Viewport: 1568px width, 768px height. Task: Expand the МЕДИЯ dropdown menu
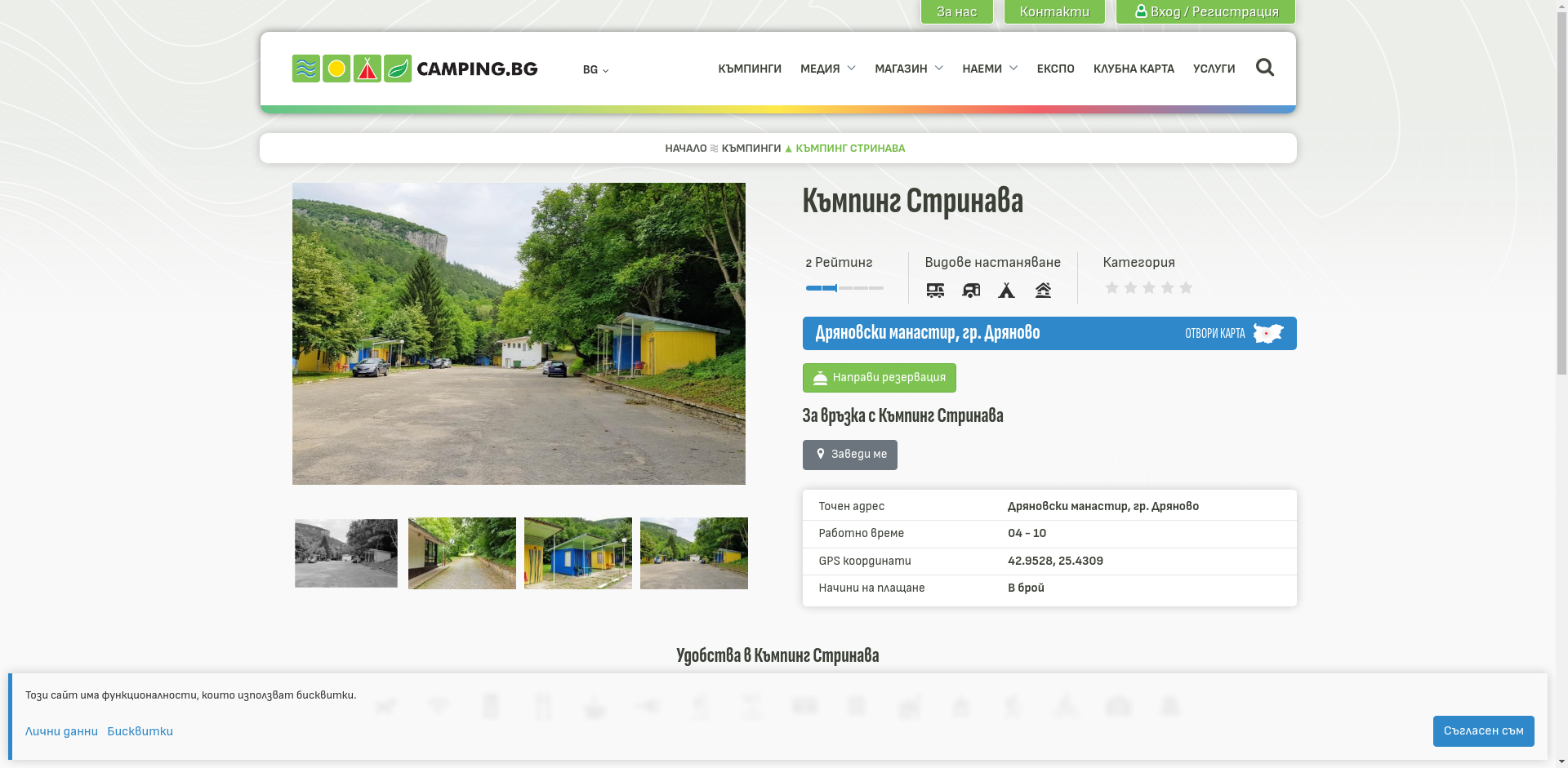(827, 69)
